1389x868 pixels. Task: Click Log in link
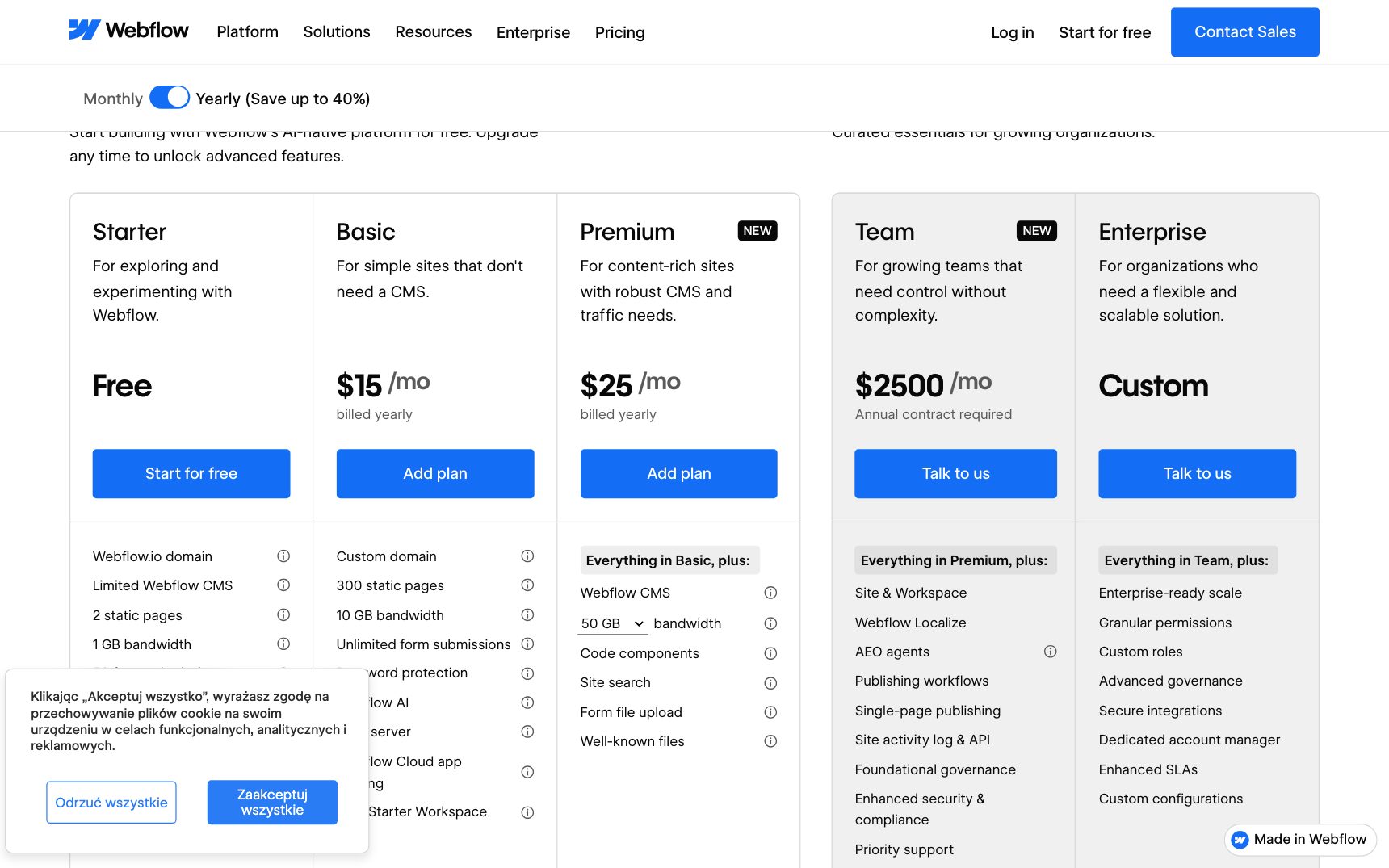[x=1013, y=32]
